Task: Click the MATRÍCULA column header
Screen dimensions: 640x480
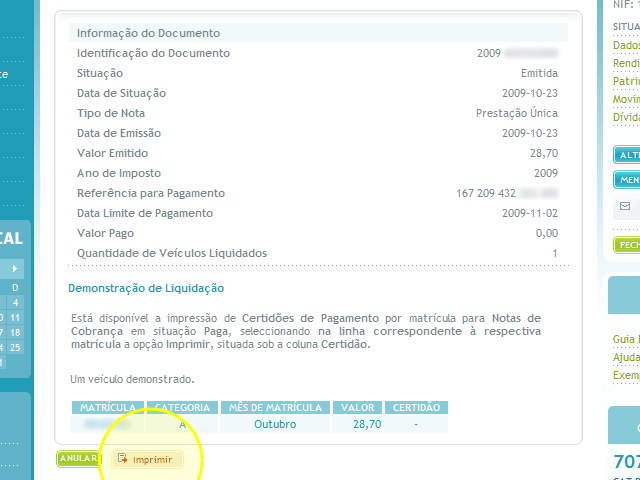Action: (108, 407)
